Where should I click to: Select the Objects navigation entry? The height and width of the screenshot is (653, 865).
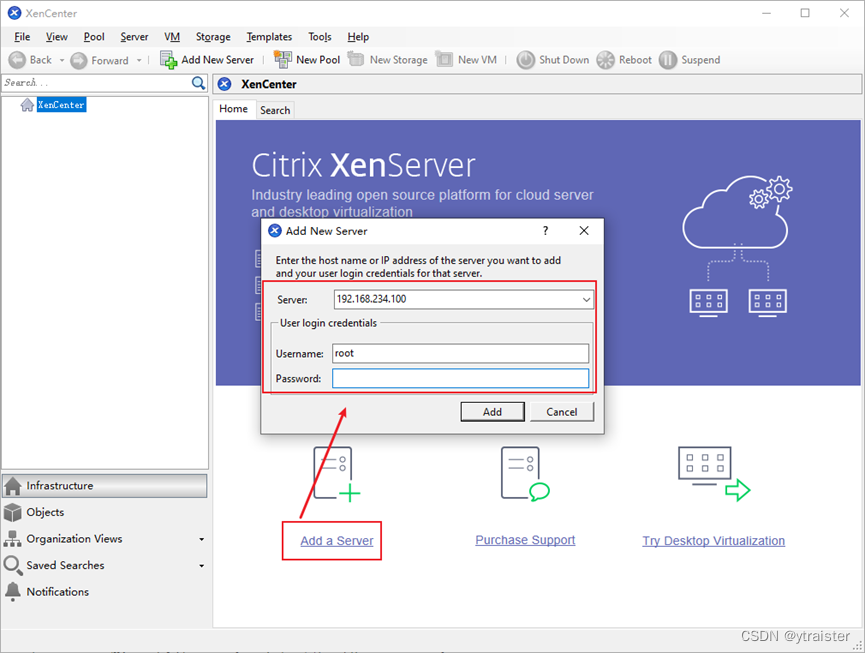click(105, 512)
